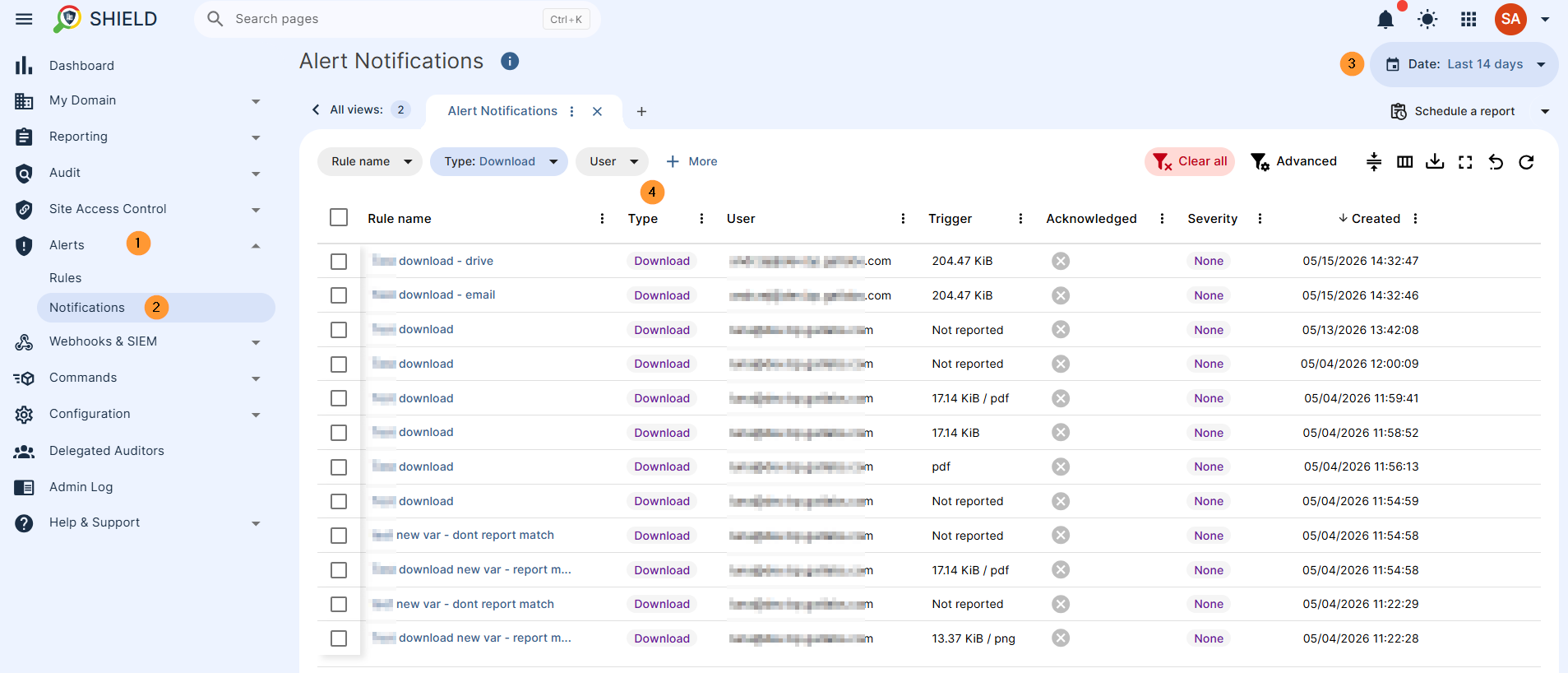This screenshot has height=673, width=1568.
Task: Tick the select-all header checkbox
Action: click(x=339, y=217)
